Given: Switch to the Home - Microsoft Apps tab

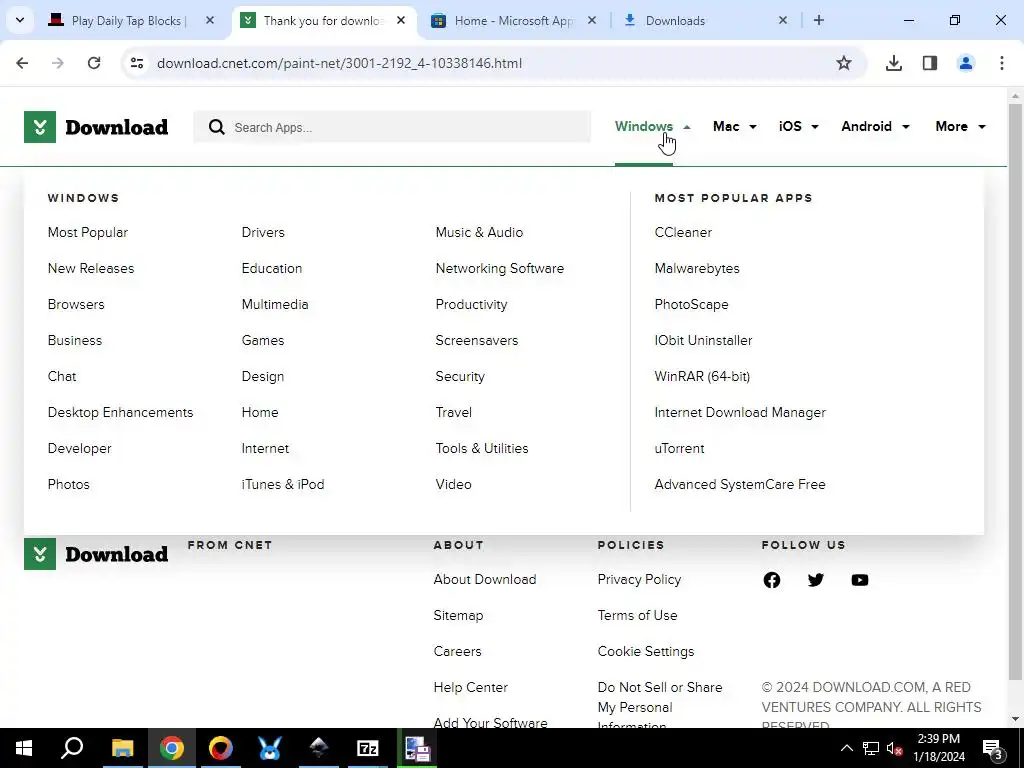Looking at the screenshot, I should (513, 20).
